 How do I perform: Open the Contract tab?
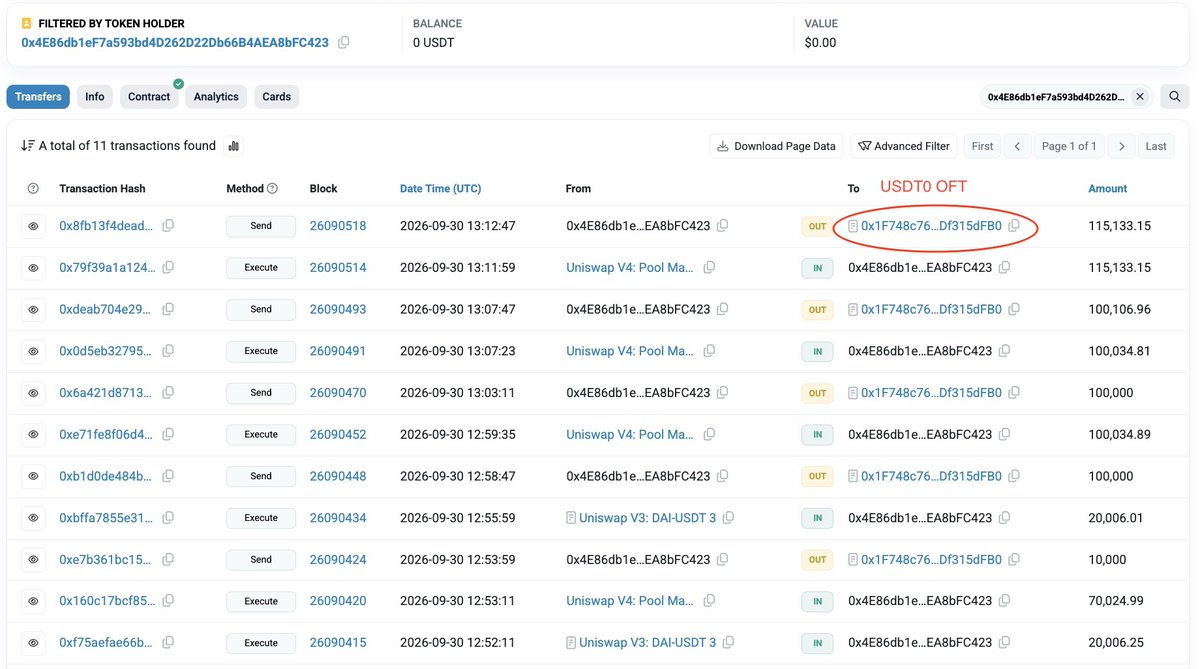point(149,97)
